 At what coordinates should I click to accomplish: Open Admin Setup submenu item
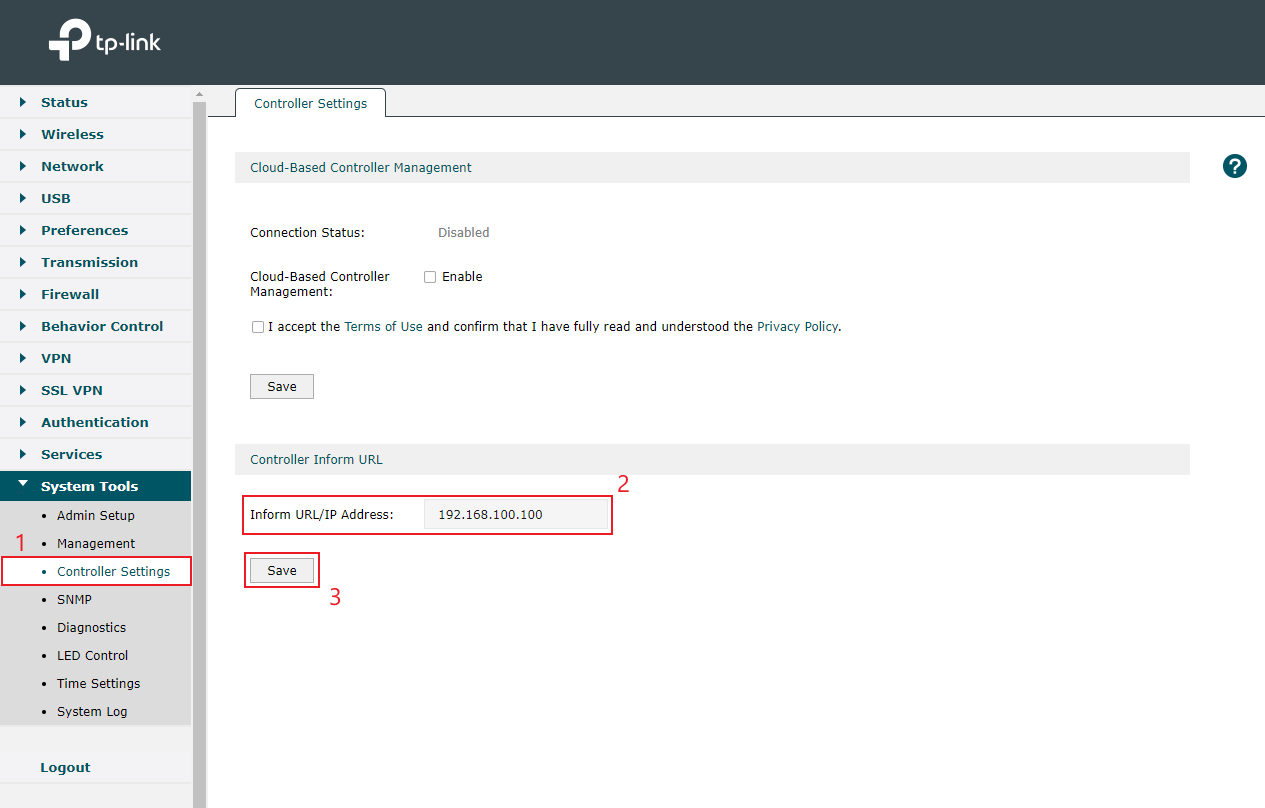click(95, 516)
